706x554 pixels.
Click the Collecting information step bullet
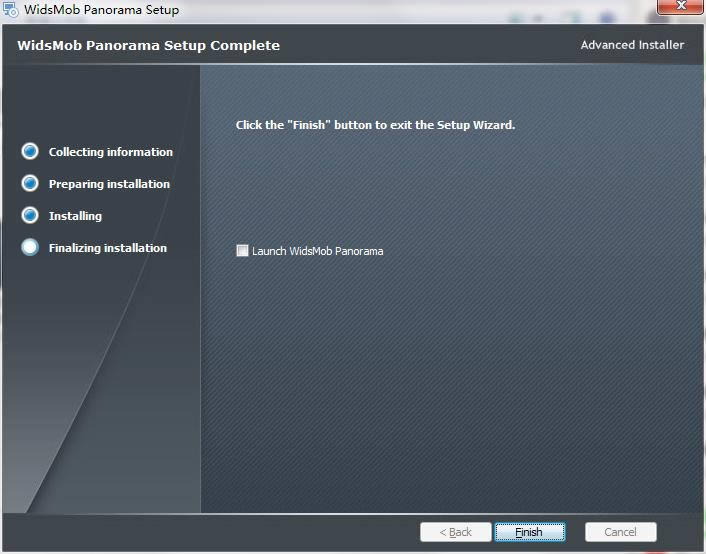click(x=30, y=151)
